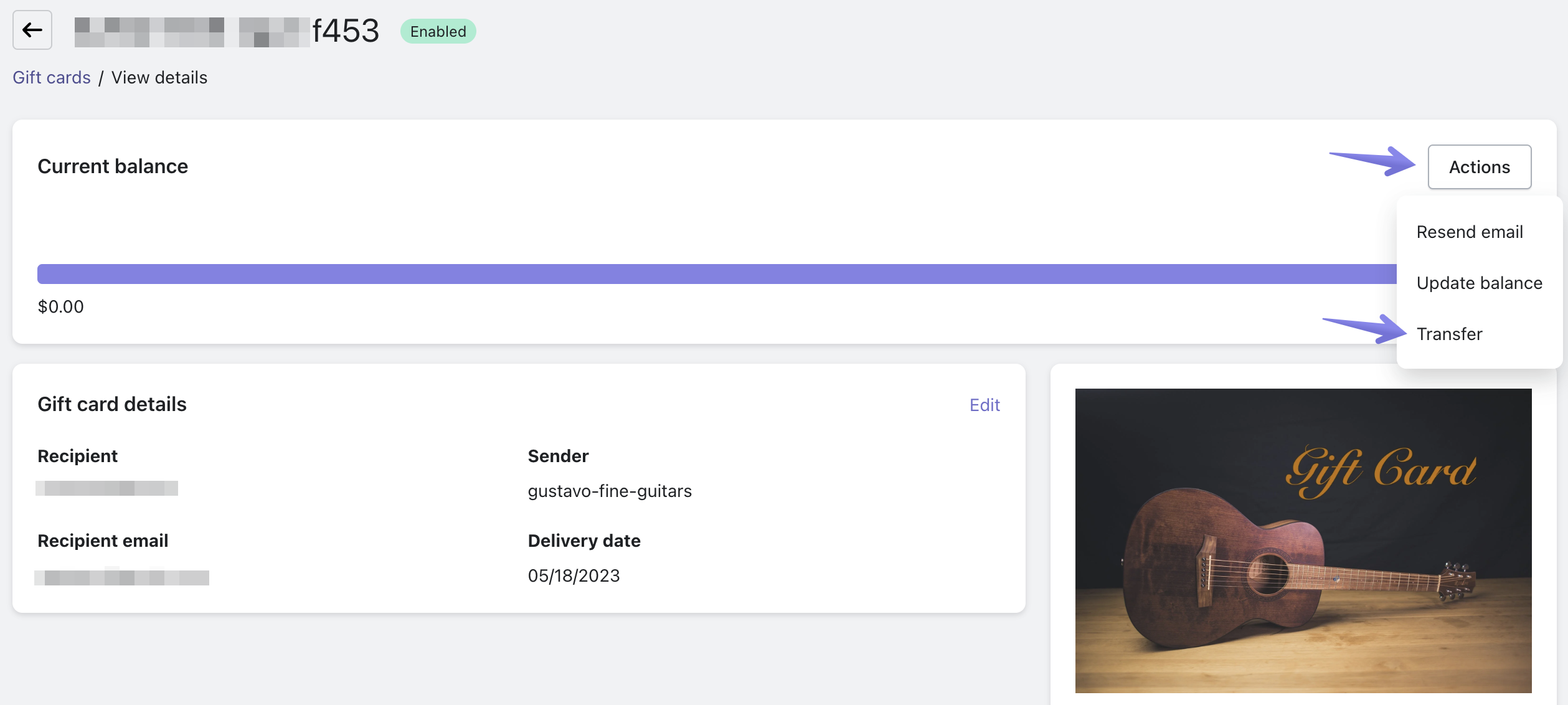Go to Gift cards breadcrumb link
The image size is (1568, 705).
click(52, 77)
